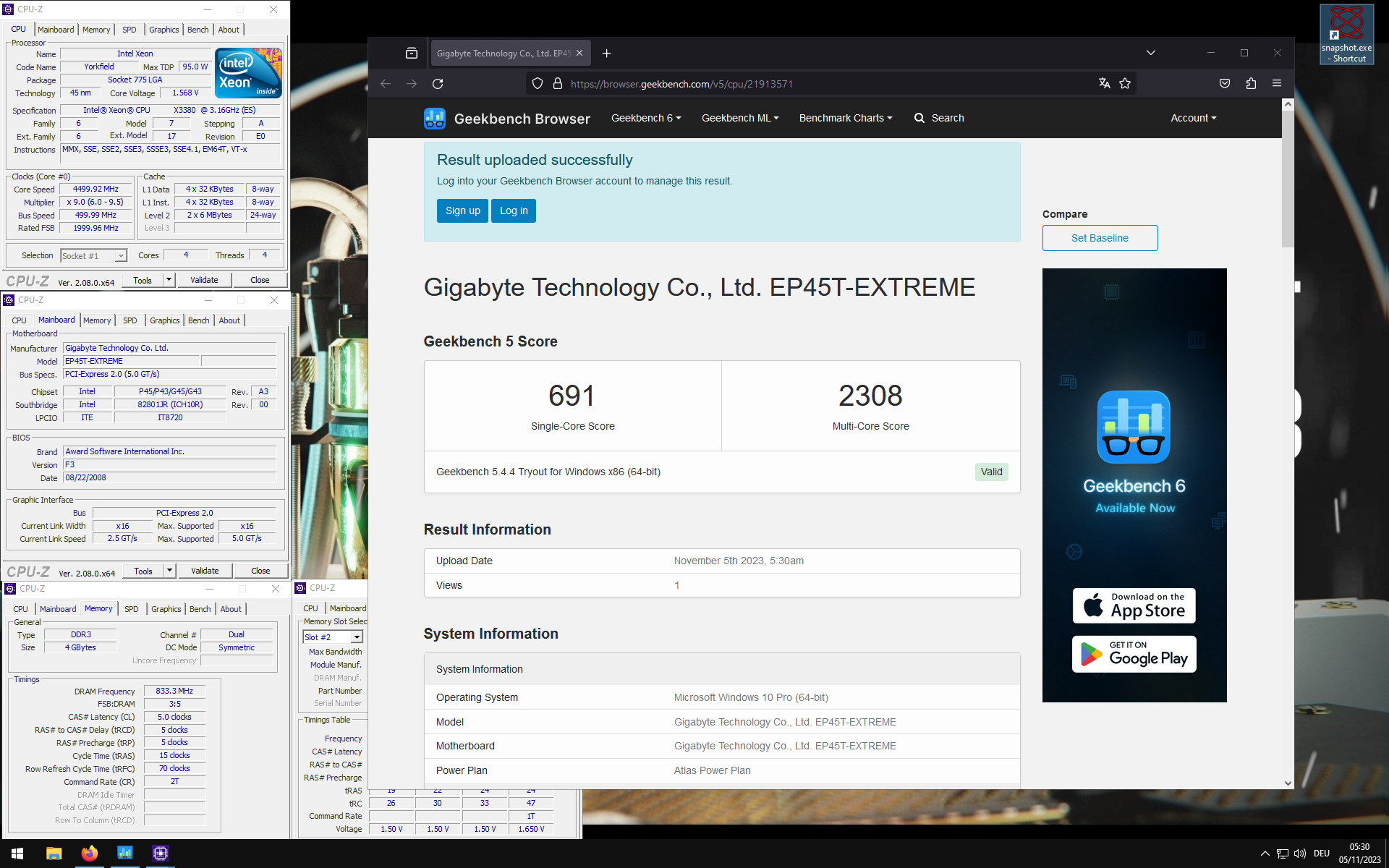This screenshot has height=868, width=1389.
Task: Open File Explorer from the taskbar
Action: (x=54, y=854)
